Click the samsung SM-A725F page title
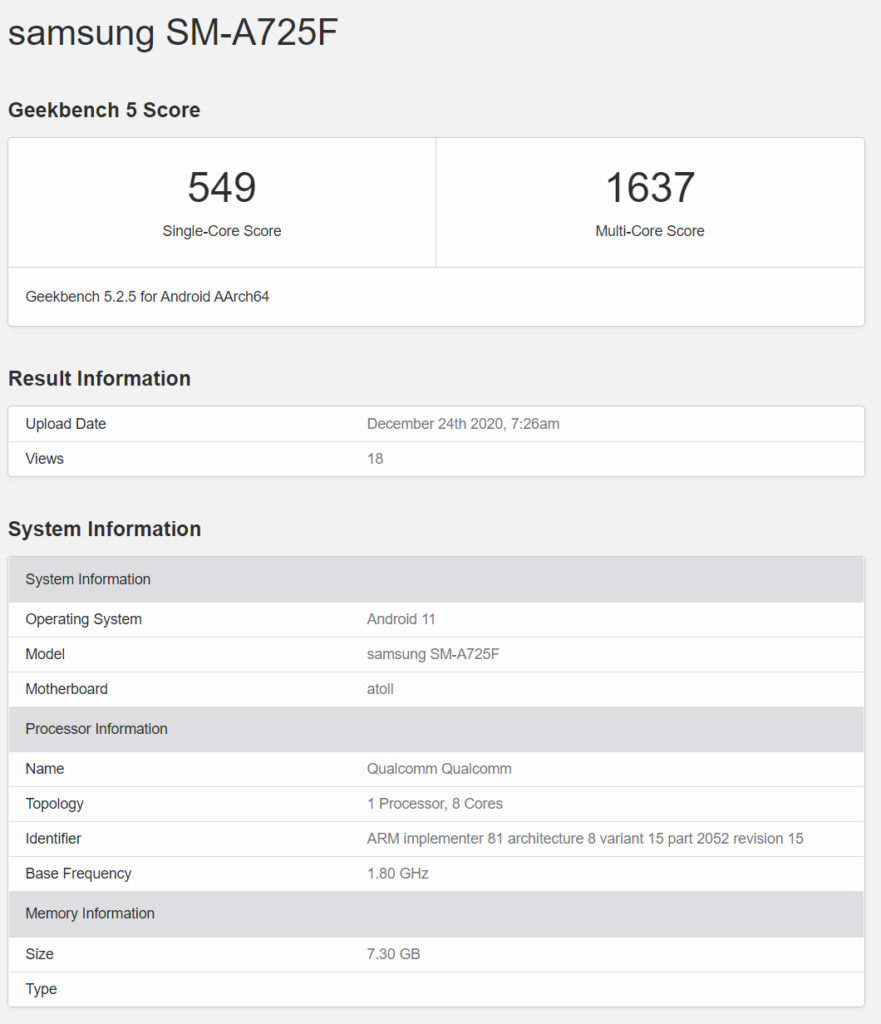Screen dimensions: 881x1024 click(173, 33)
